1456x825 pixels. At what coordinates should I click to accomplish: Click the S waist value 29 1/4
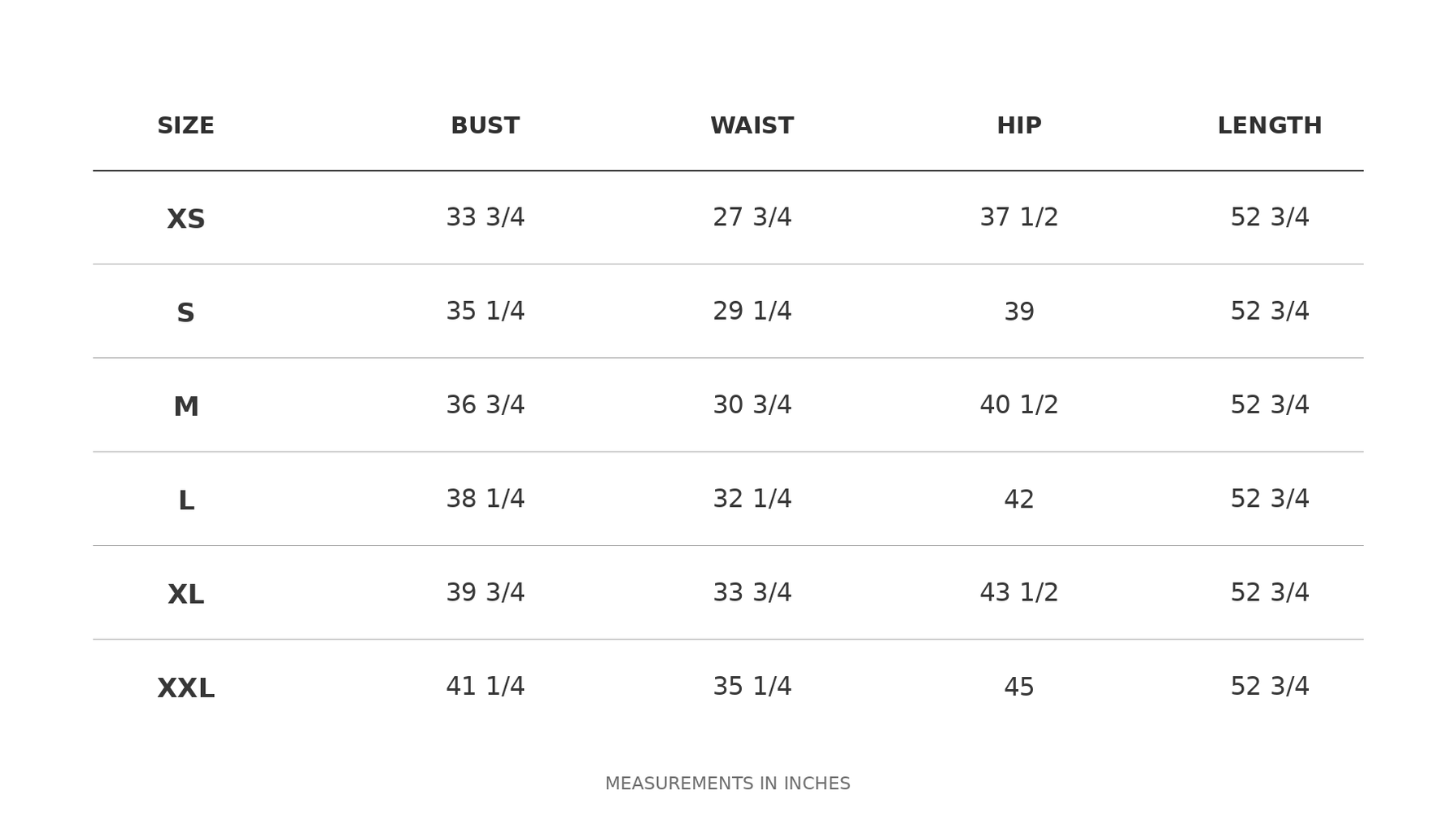(x=752, y=311)
